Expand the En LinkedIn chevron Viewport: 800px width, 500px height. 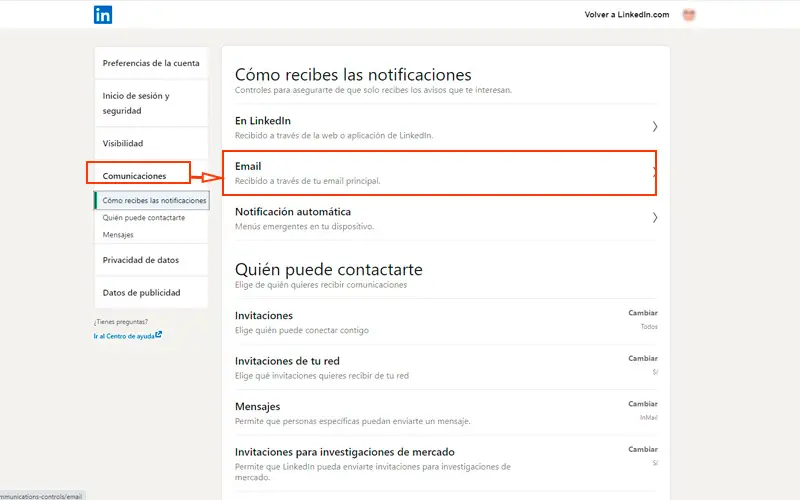(x=655, y=127)
